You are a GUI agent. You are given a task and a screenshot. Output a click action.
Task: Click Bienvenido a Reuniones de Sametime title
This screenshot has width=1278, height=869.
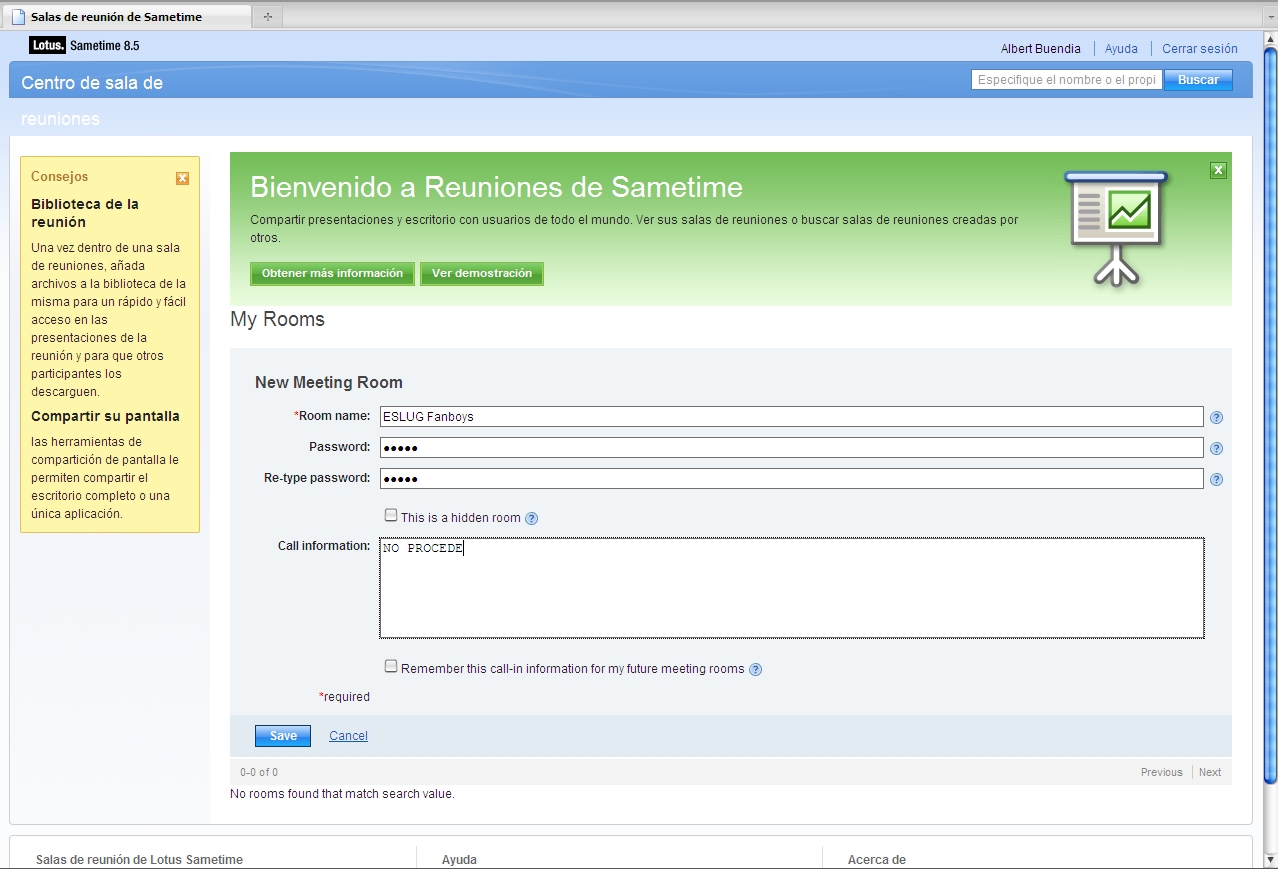(x=496, y=187)
